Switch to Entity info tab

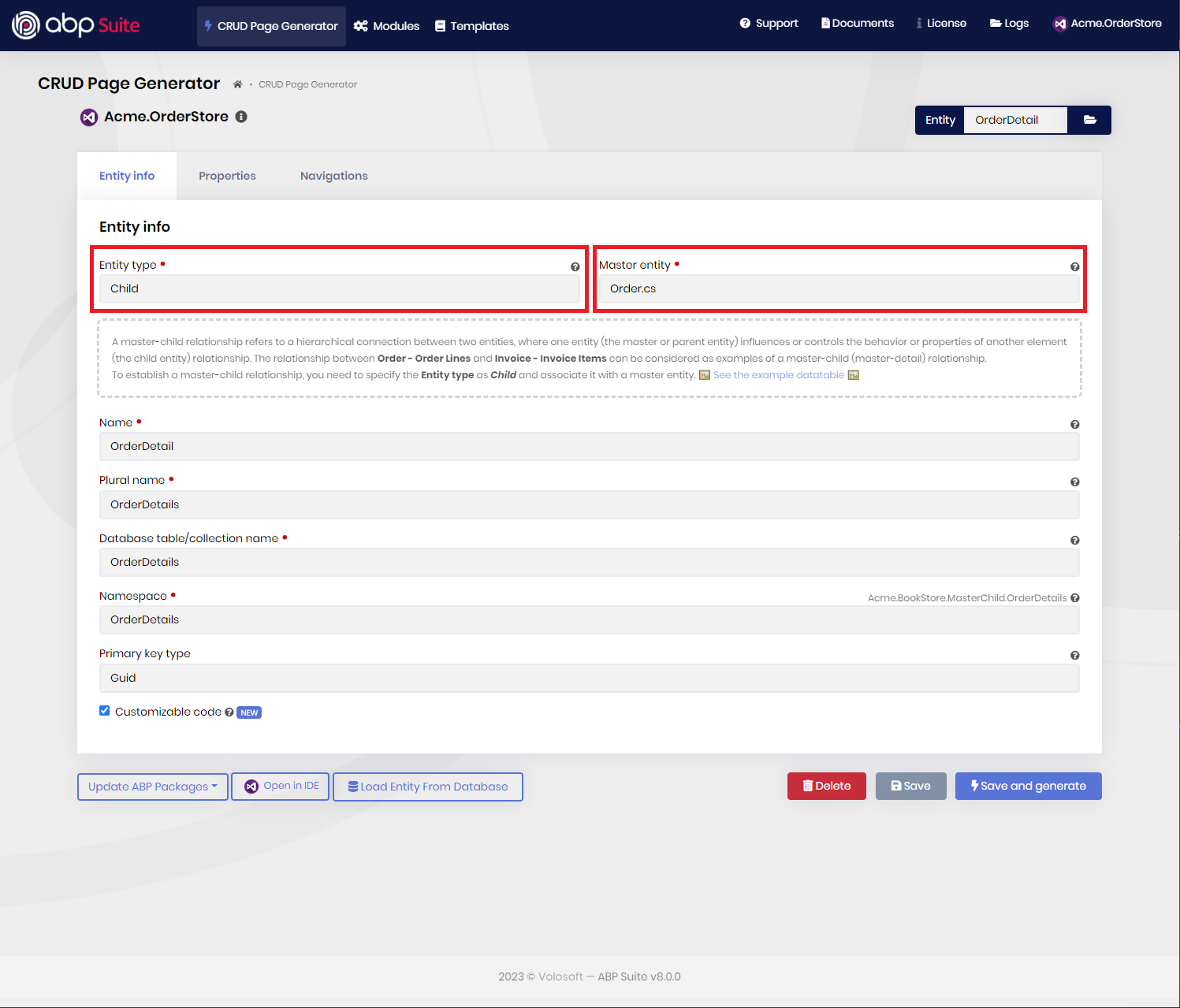tap(127, 176)
